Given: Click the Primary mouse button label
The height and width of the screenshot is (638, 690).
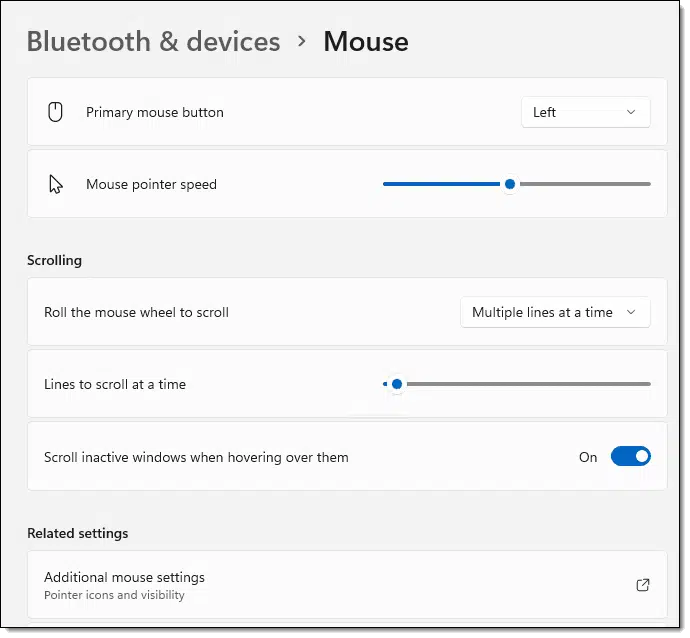Looking at the screenshot, I should click(x=155, y=112).
